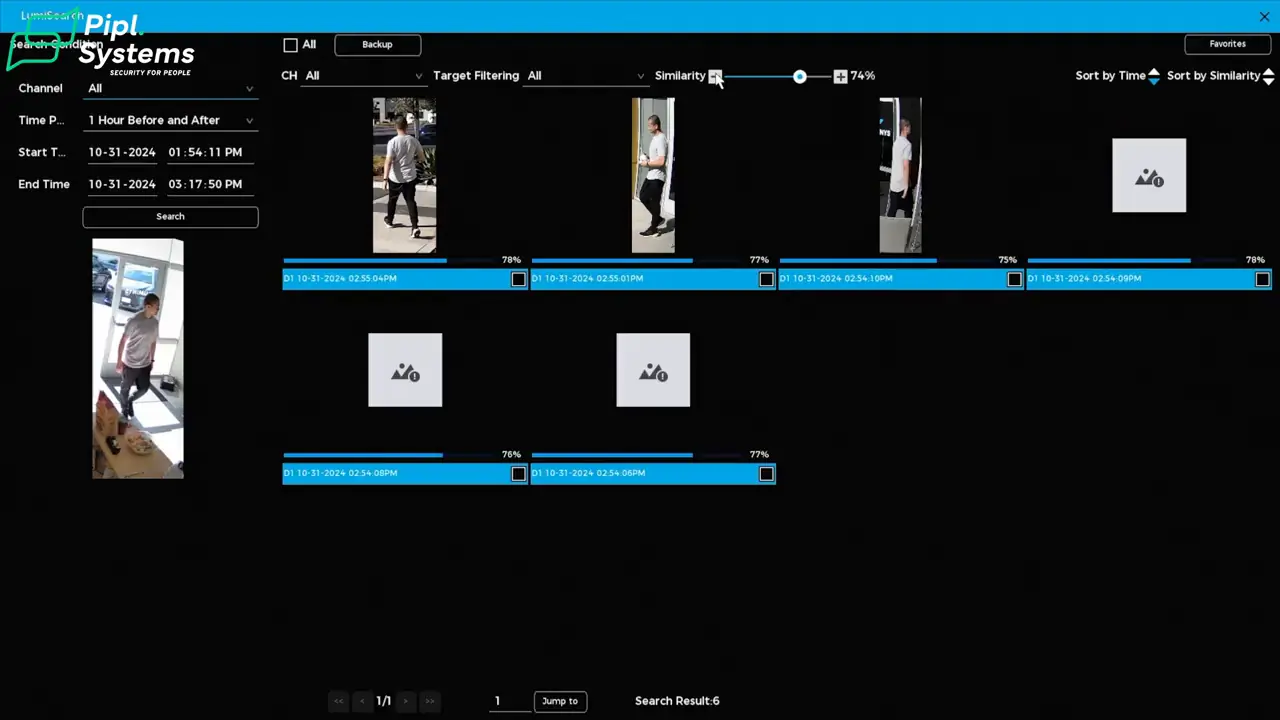Expand the Target Filtering dropdown

[586, 76]
